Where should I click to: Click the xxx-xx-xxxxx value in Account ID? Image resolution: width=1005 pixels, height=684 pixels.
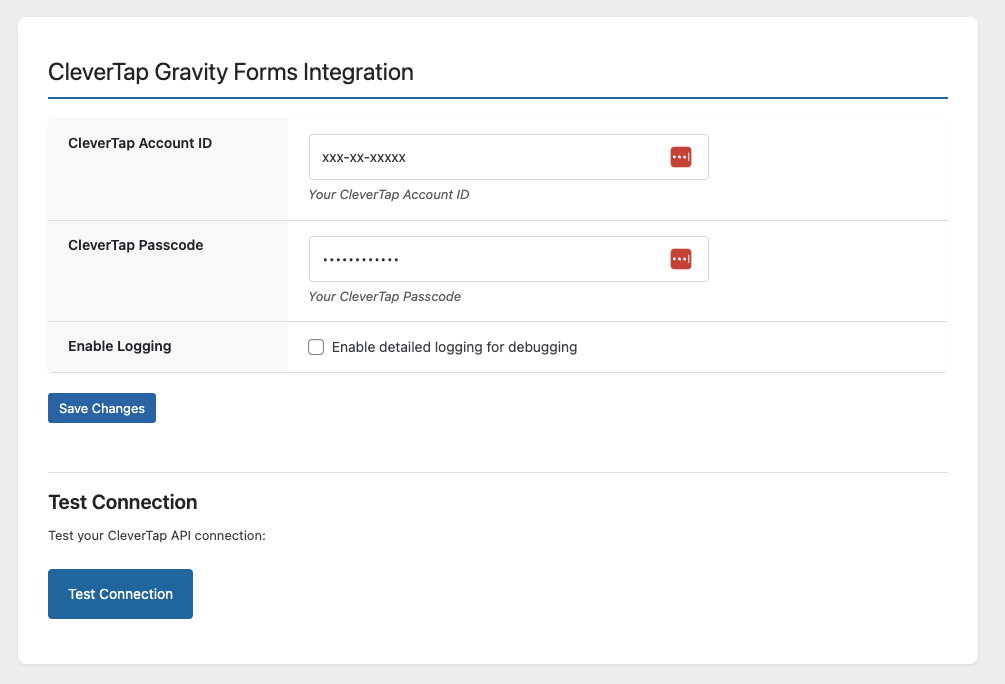(363, 158)
